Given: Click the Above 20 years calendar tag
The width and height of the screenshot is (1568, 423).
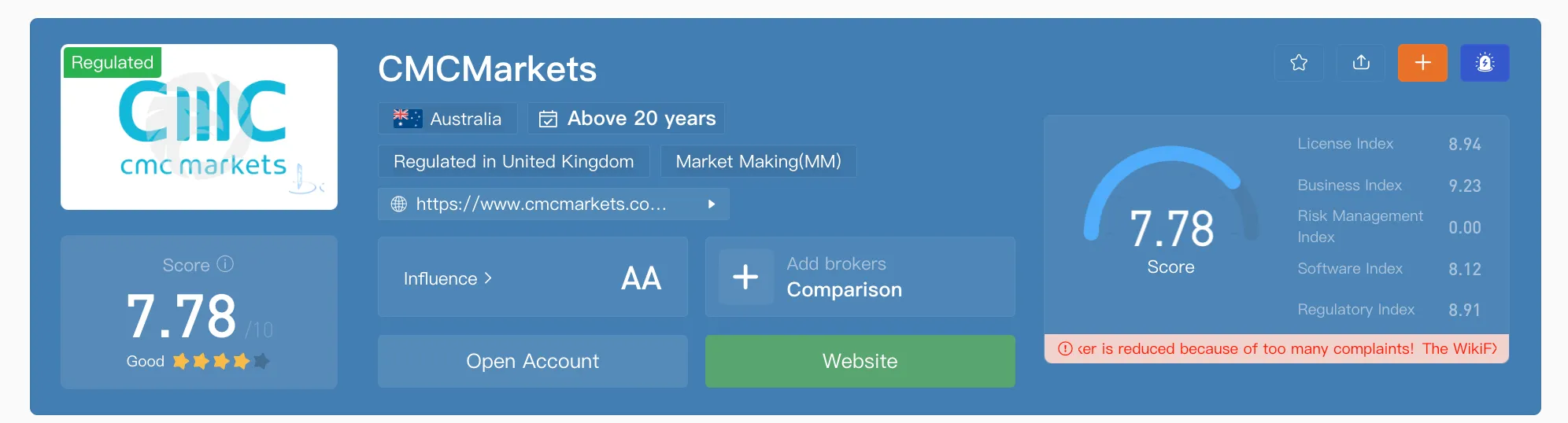Looking at the screenshot, I should pyautogui.click(x=627, y=119).
